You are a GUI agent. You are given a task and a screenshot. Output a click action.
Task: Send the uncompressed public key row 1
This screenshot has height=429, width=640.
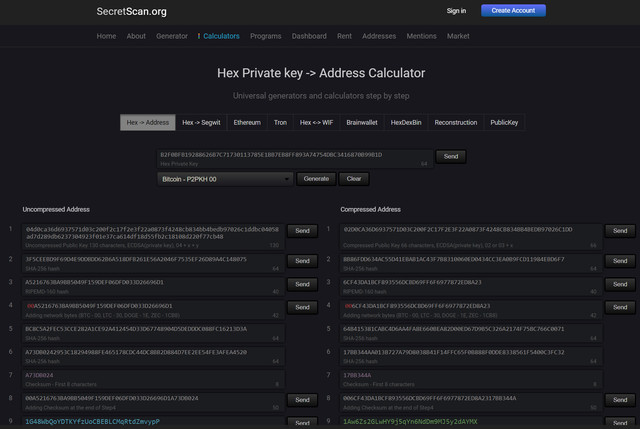point(302,231)
